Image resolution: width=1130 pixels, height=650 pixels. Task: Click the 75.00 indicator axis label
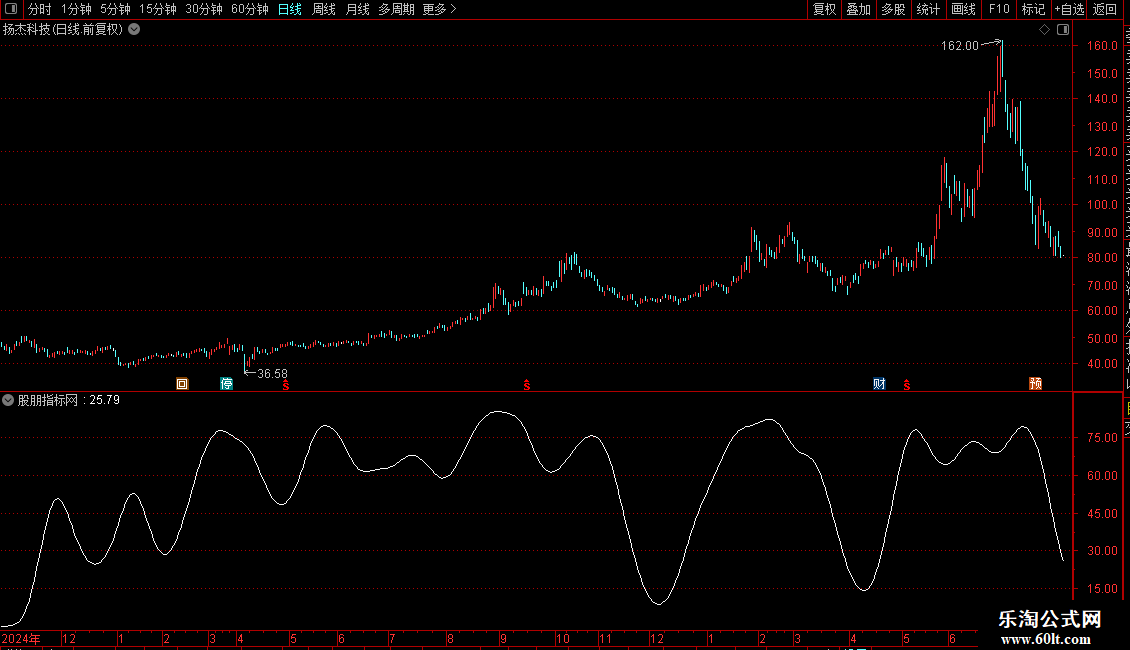tap(1103, 437)
